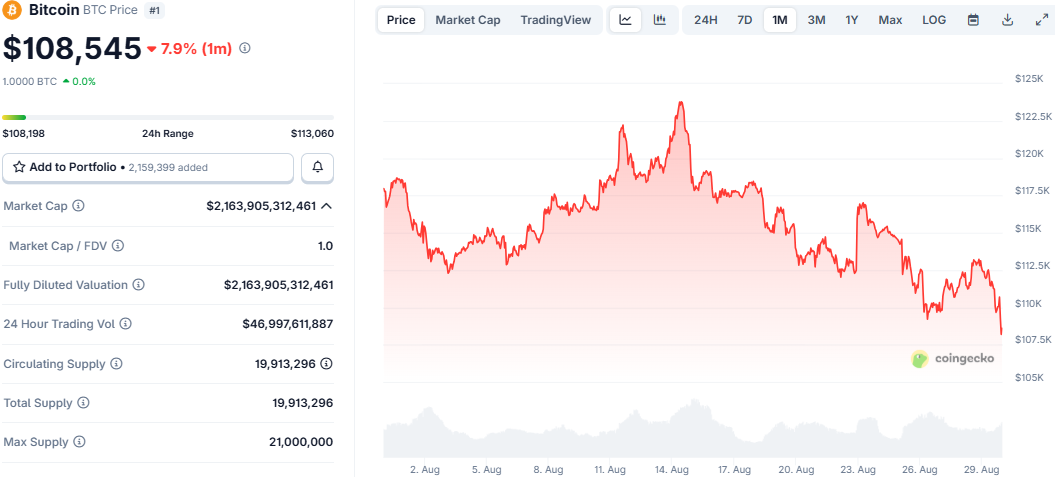The height and width of the screenshot is (477, 1055).
Task: Open the calendar date range picker
Action: click(973, 20)
